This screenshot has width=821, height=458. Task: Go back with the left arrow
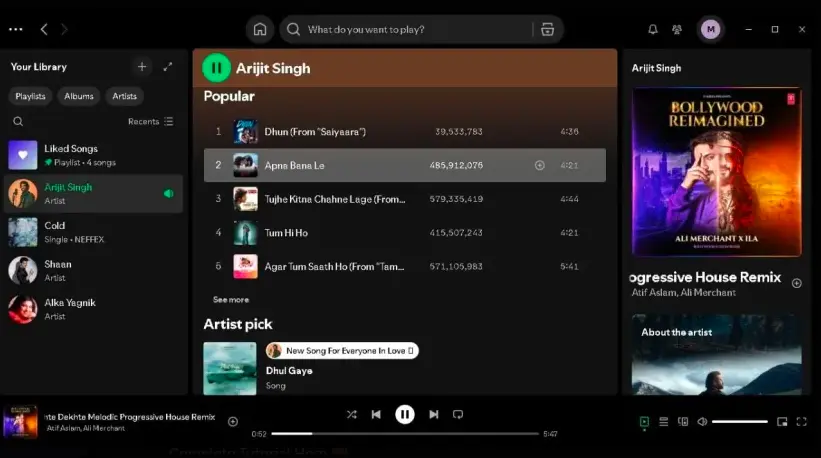point(44,29)
